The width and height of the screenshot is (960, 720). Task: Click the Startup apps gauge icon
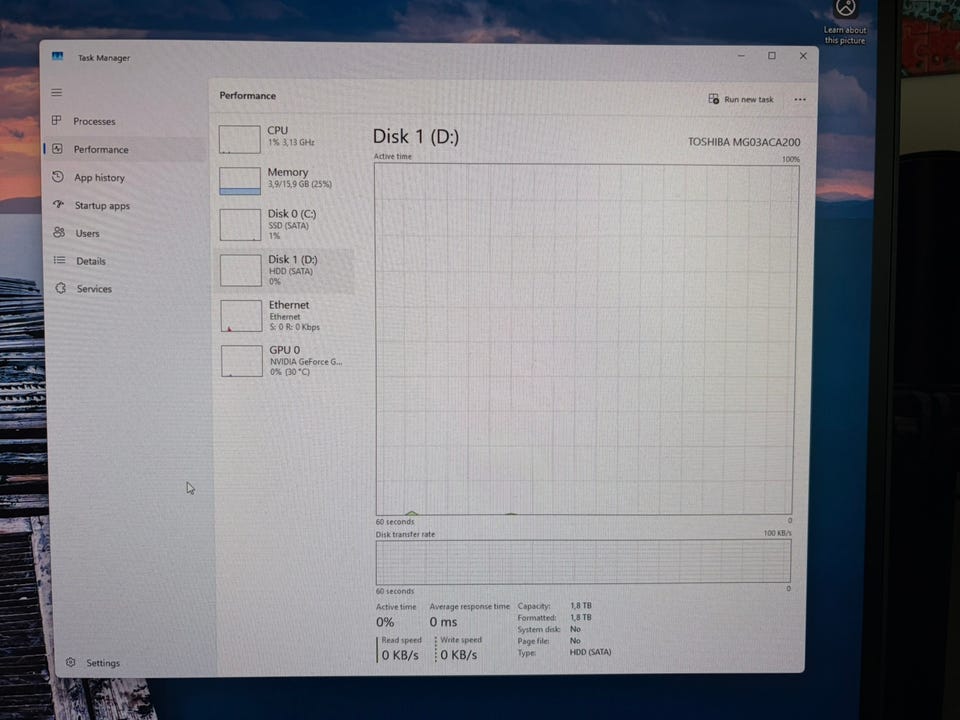pyautogui.click(x=58, y=204)
